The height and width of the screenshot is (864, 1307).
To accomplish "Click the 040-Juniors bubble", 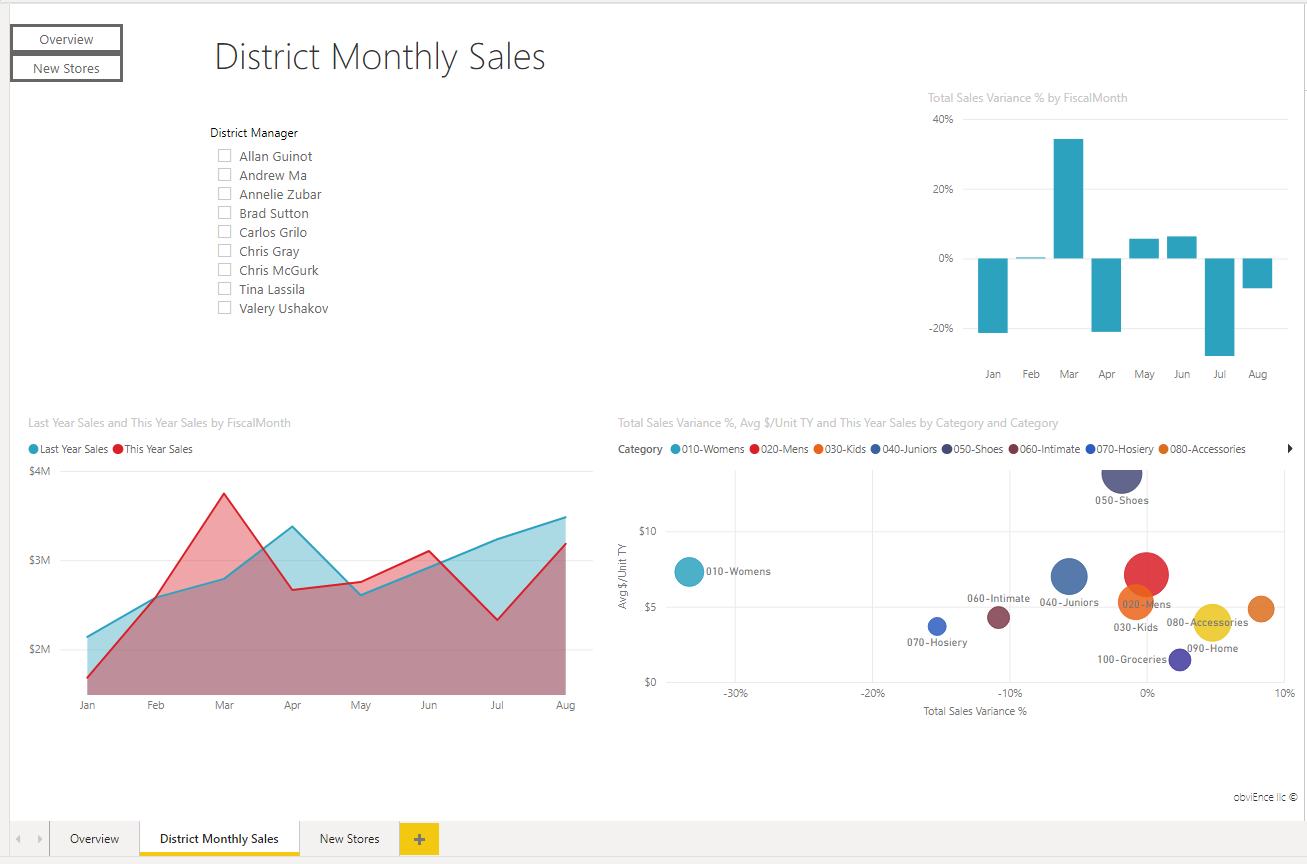I will [1069, 576].
